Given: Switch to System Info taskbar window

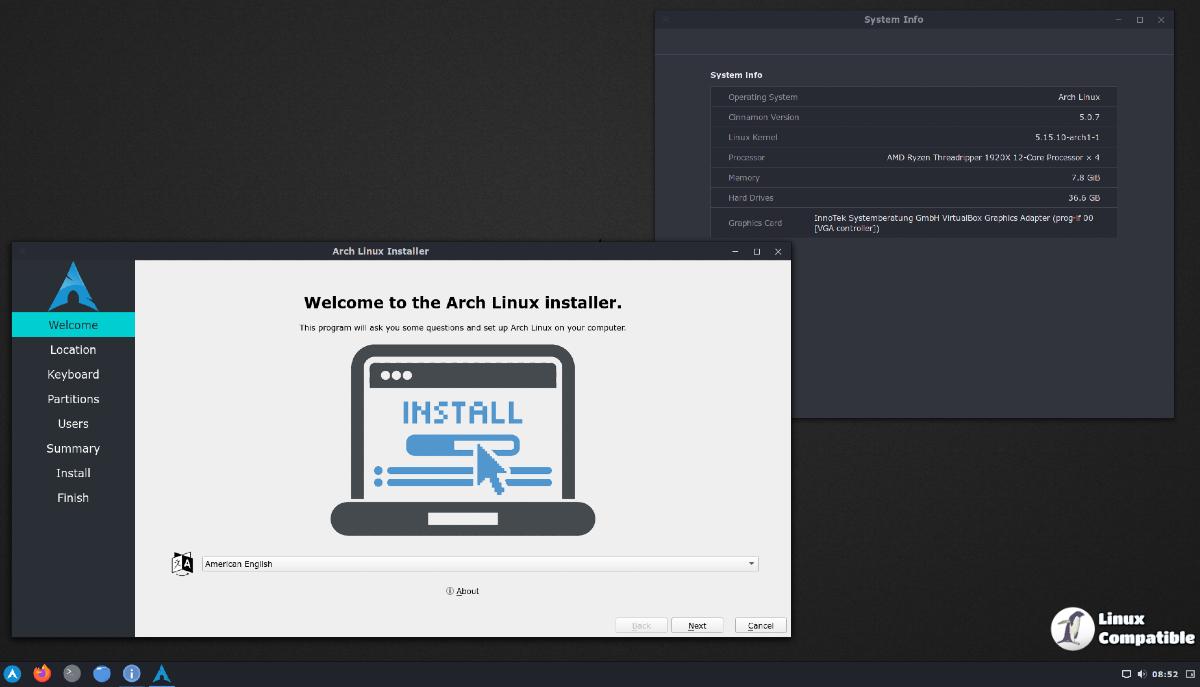Looking at the screenshot, I should 131,674.
